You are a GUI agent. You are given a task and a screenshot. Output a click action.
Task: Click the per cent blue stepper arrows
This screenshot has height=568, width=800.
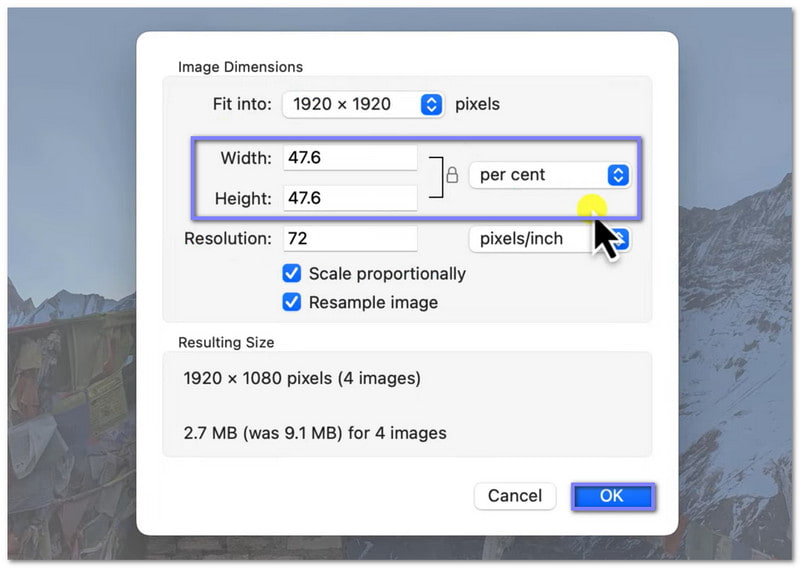tap(618, 175)
